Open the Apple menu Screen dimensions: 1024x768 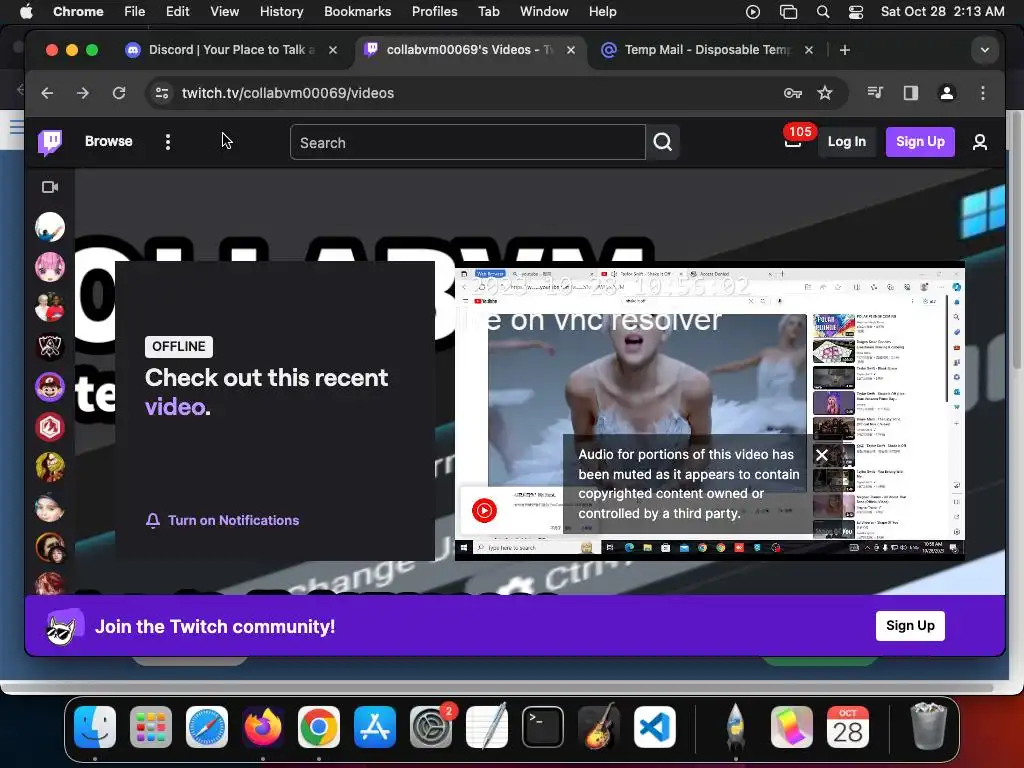click(26, 11)
